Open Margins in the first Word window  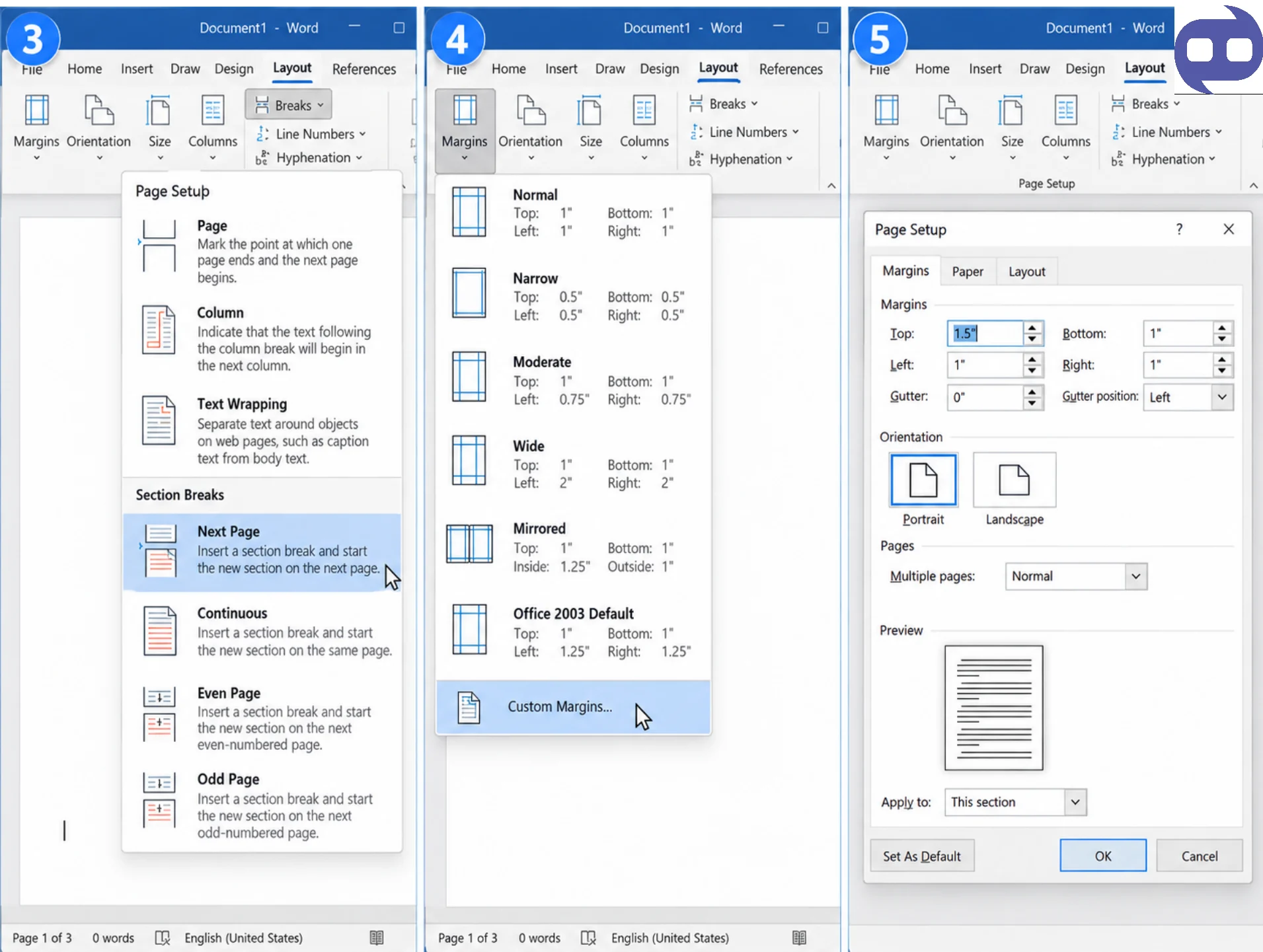point(36,128)
